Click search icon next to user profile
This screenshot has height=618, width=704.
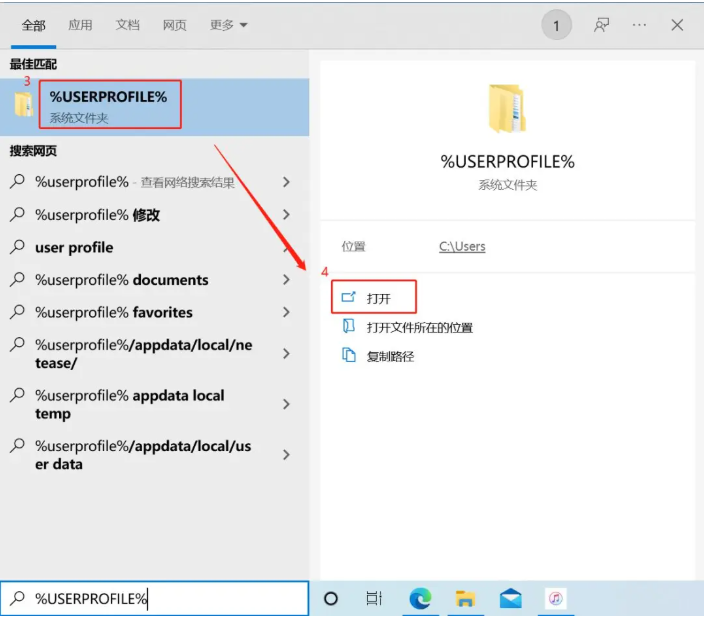tap(18, 247)
